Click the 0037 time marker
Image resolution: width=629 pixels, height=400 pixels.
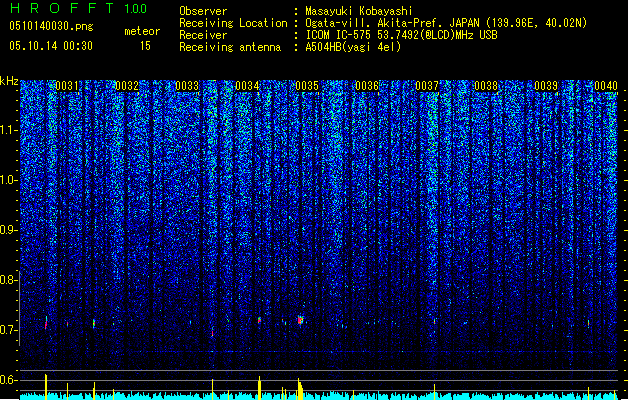click(427, 86)
